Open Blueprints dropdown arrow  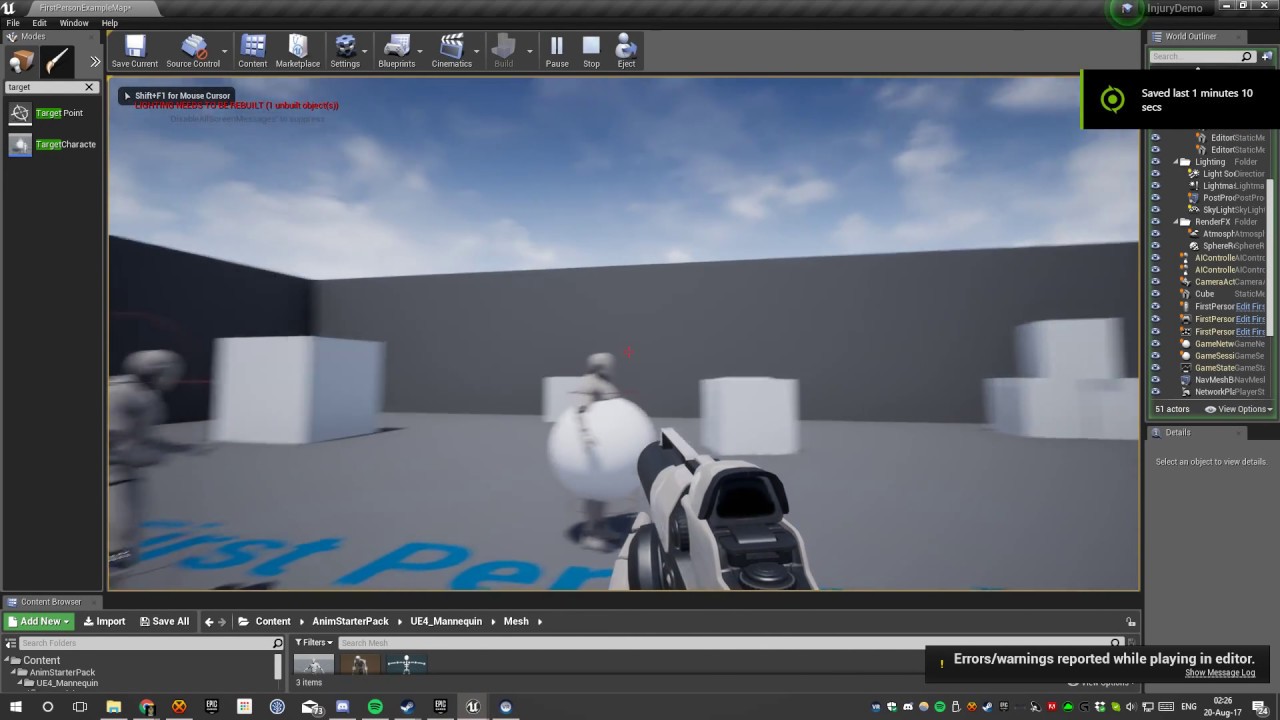coord(420,51)
